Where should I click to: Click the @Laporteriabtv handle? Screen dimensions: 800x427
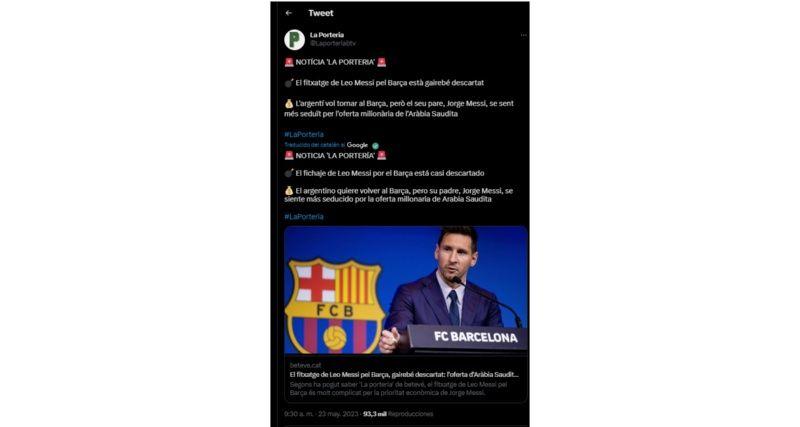pos(333,43)
